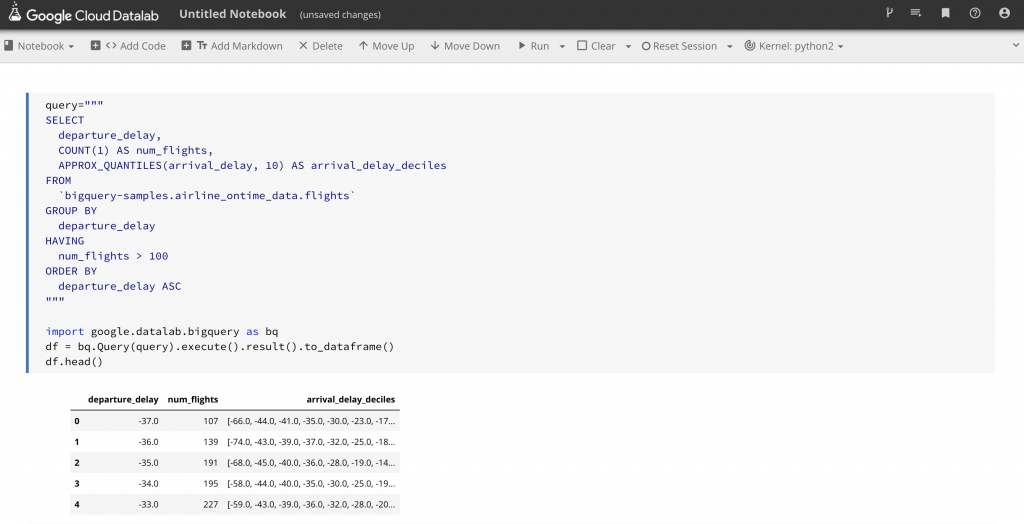Click the bookmark icon in header

945,13
